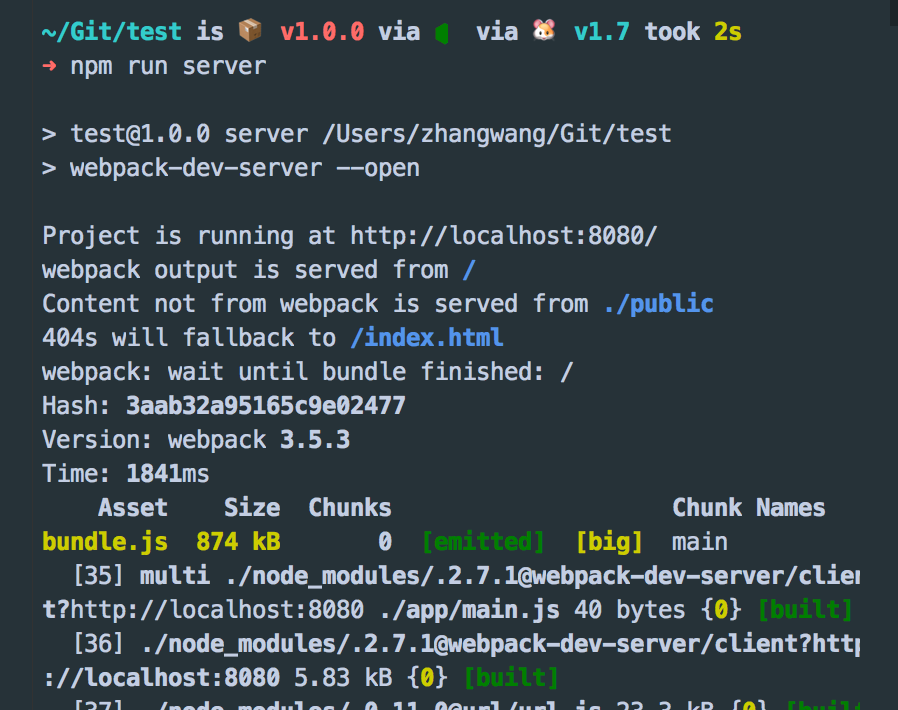Screen dimensions: 898x710
Task: Click the hash 3aab32a95165c9e02477
Action: point(266,406)
